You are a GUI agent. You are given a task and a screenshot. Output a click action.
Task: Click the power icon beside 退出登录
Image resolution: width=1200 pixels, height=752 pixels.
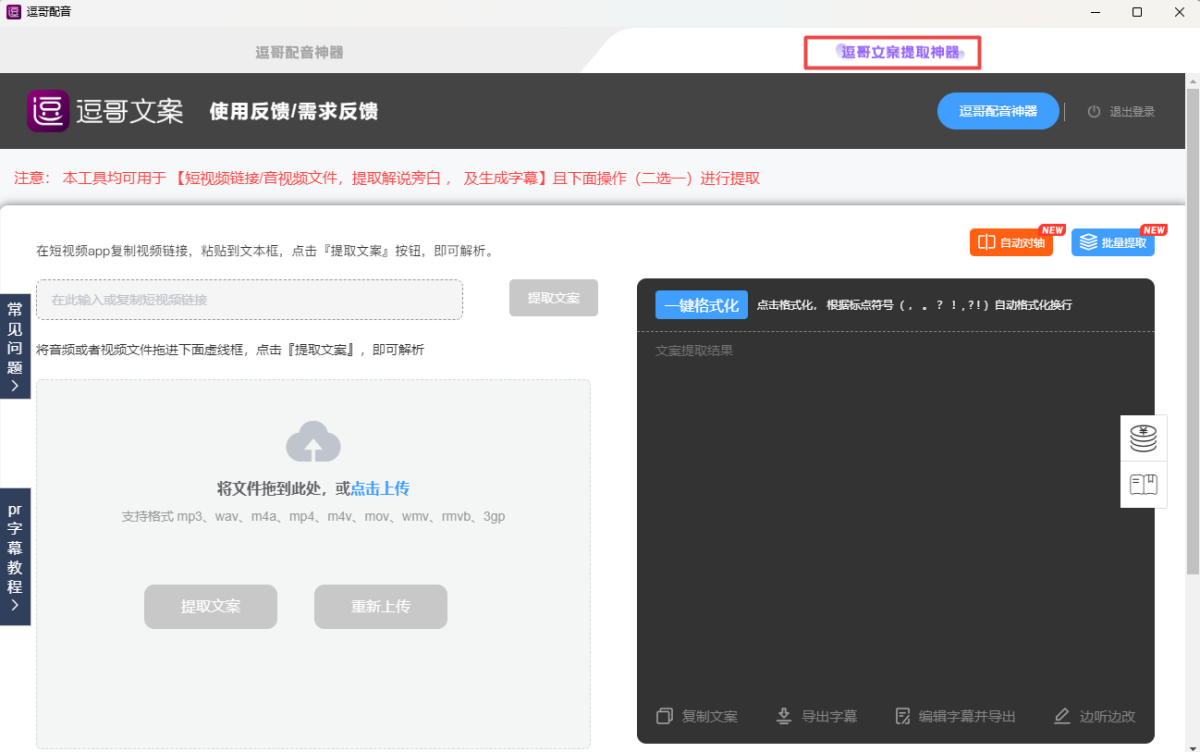(1094, 112)
